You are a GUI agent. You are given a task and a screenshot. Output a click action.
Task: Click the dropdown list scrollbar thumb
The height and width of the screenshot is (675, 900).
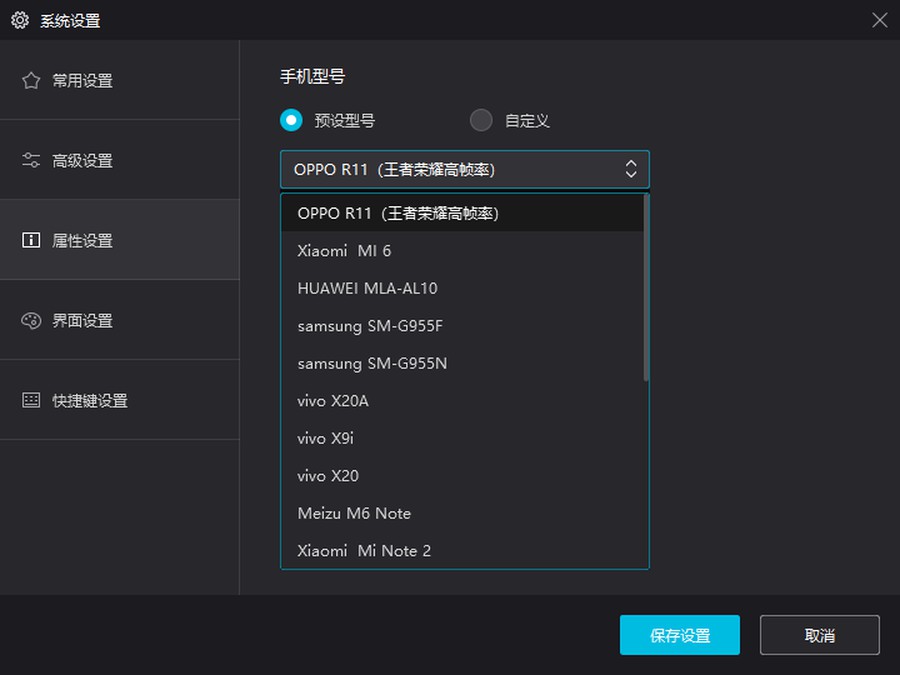[x=646, y=288]
